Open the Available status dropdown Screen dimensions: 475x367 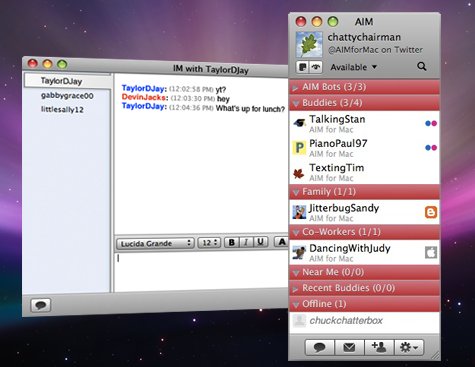click(353, 67)
